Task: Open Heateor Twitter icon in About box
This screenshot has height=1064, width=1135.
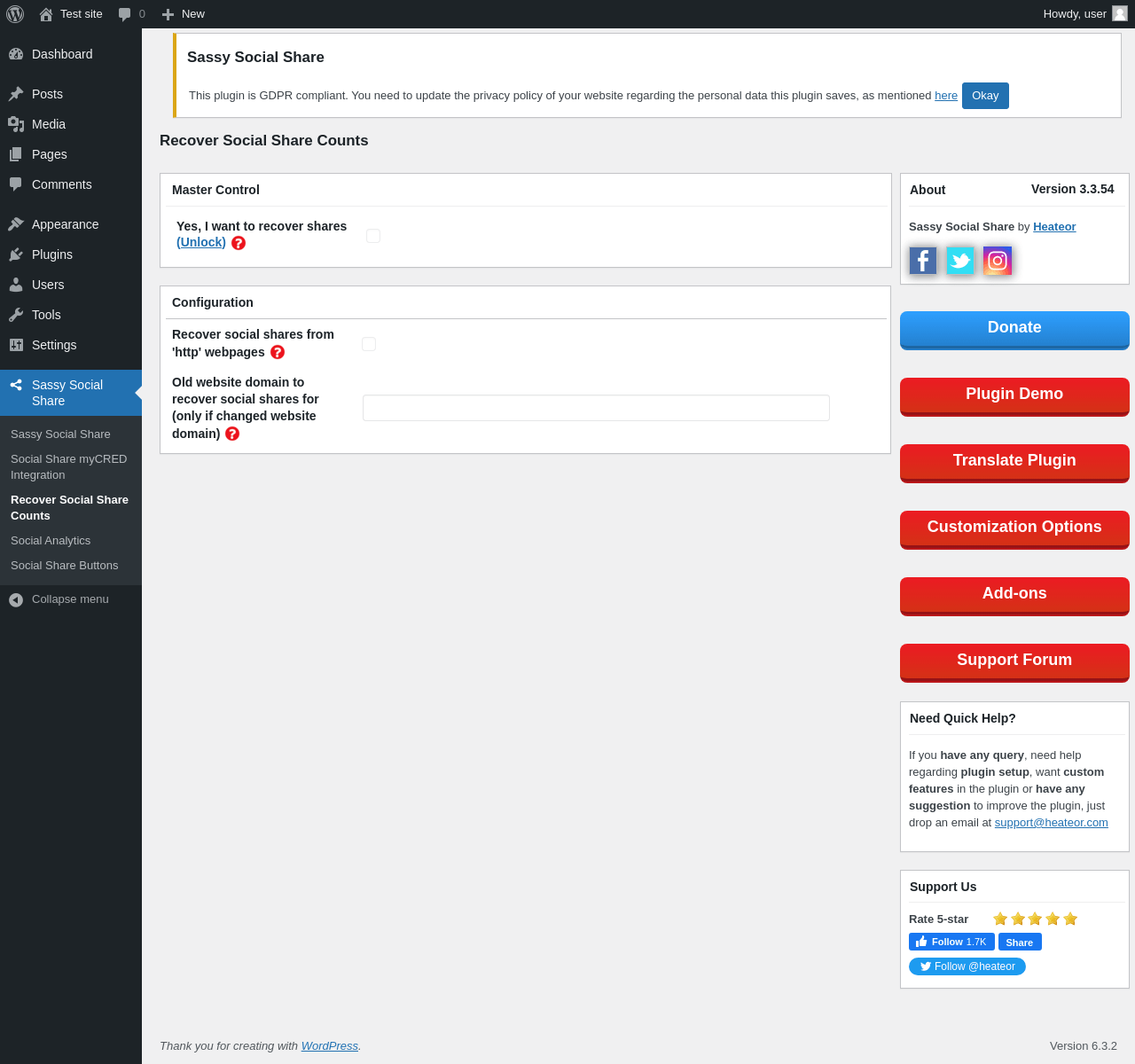Action: [x=960, y=261]
